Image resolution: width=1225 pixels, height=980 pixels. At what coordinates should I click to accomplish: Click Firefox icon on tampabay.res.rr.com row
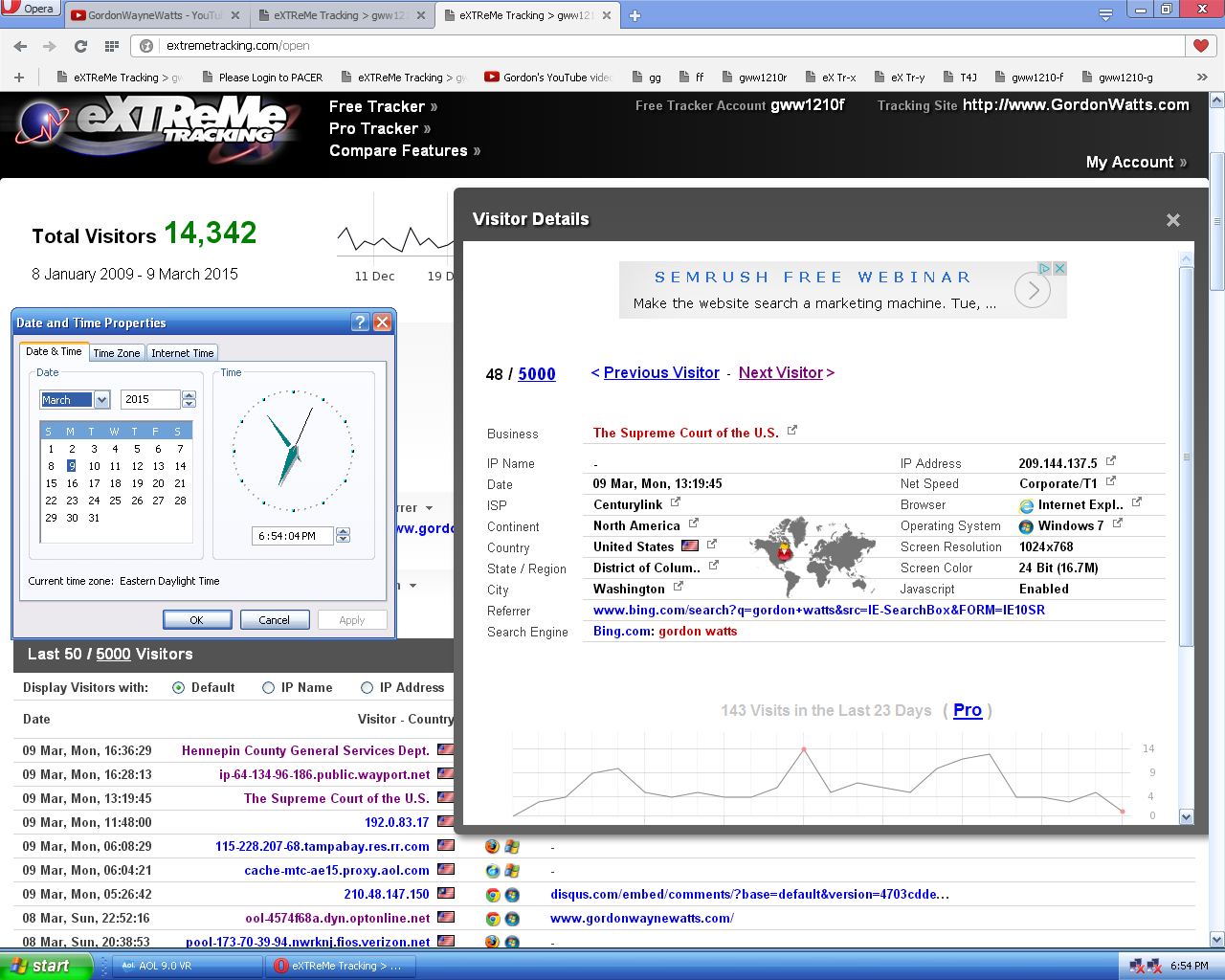[x=492, y=846]
